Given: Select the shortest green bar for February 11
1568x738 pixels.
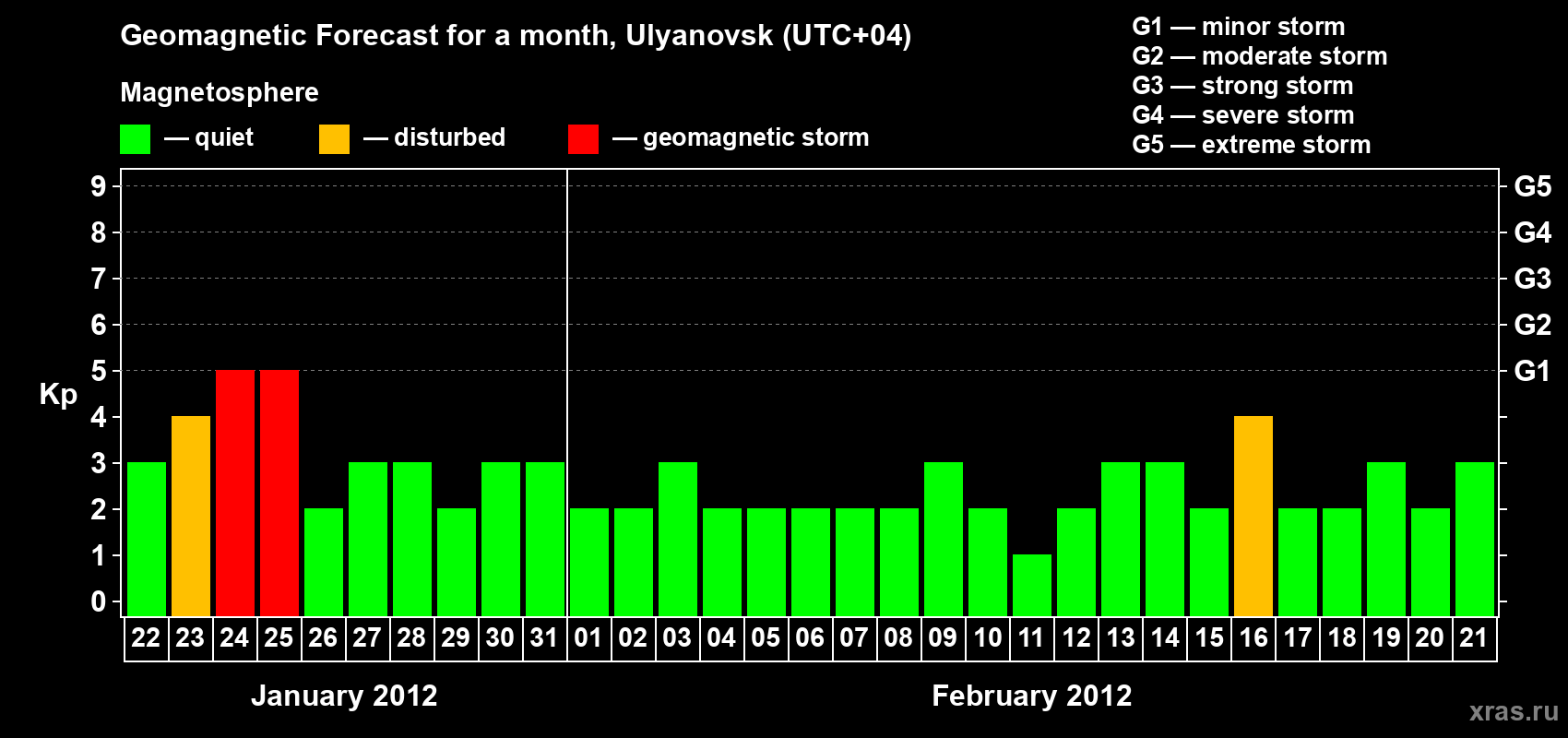Looking at the screenshot, I should point(1032,585).
